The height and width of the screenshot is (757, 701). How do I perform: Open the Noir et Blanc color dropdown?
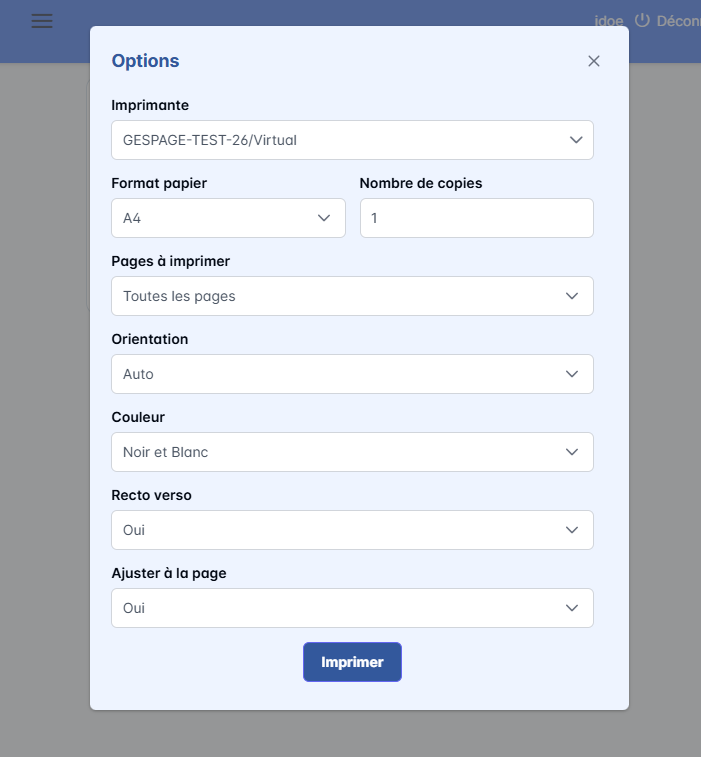(x=340, y=452)
